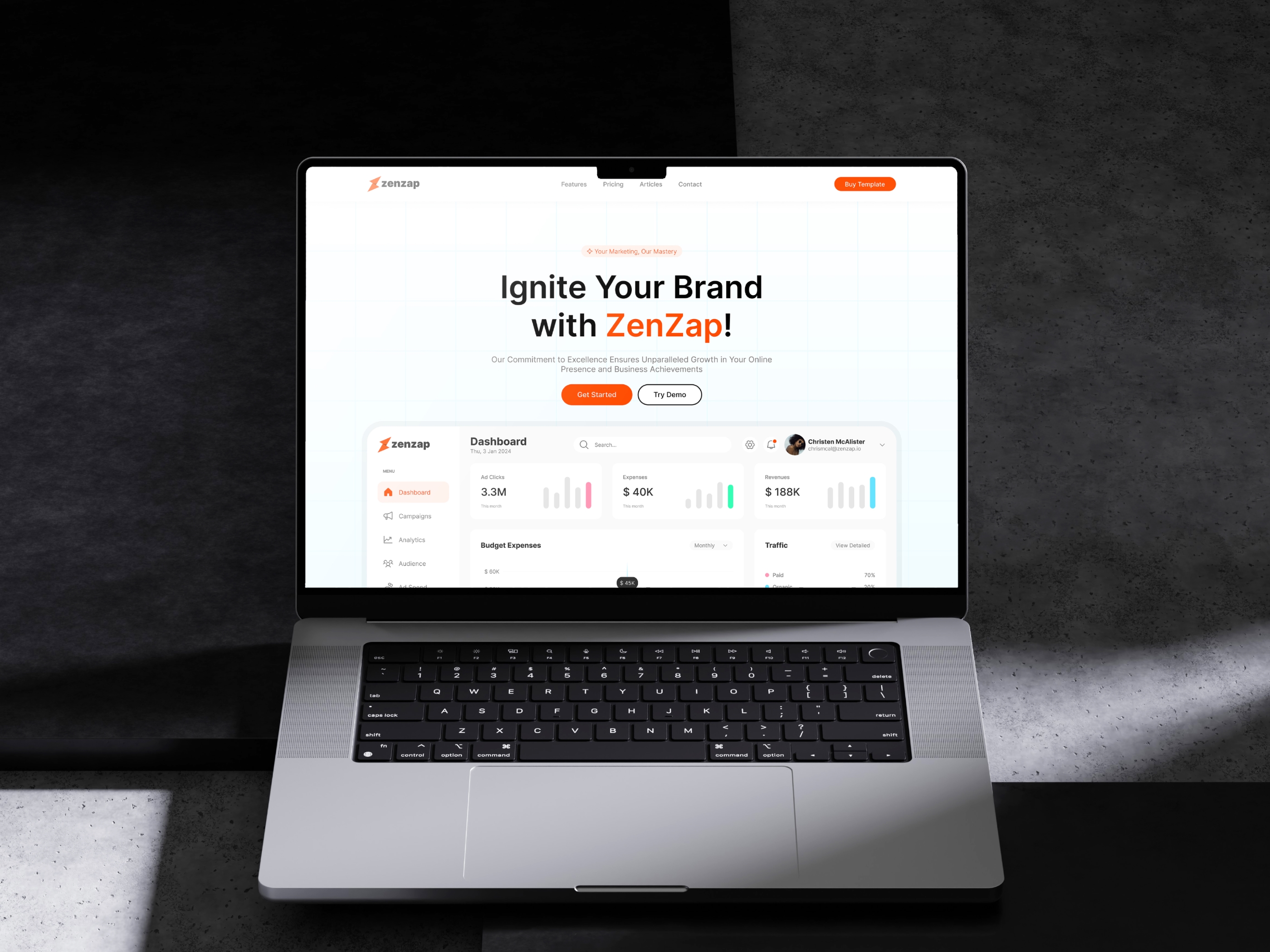
Task: Select the Articles navigation link
Action: (650, 184)
